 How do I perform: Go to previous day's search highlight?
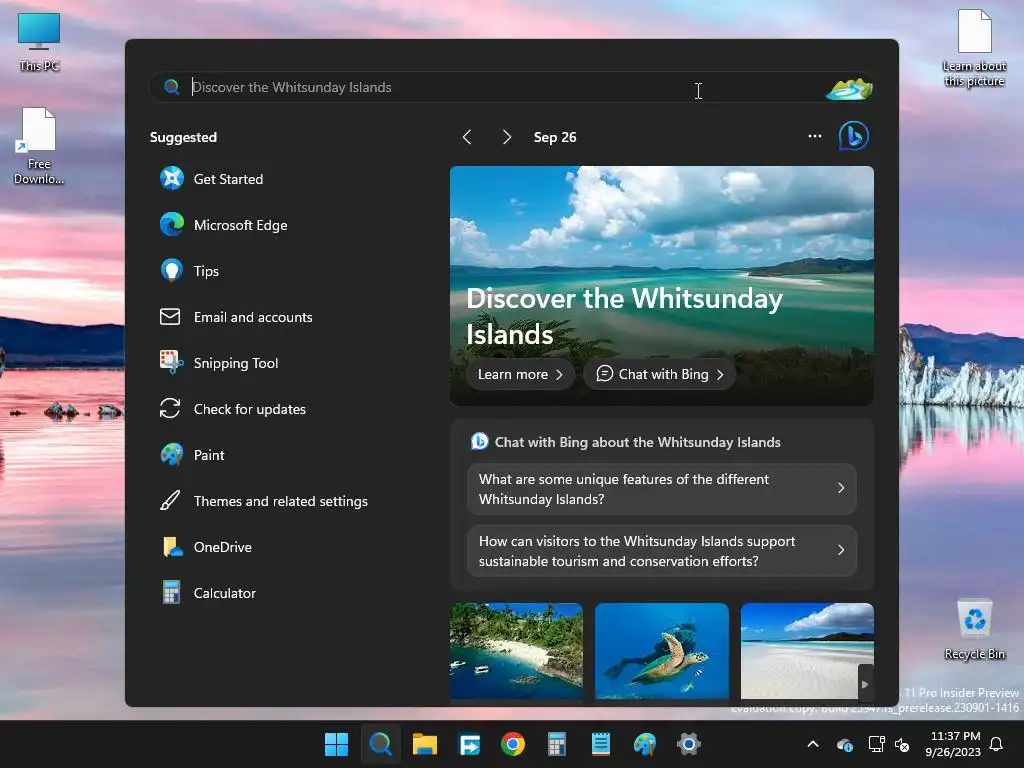467,137
